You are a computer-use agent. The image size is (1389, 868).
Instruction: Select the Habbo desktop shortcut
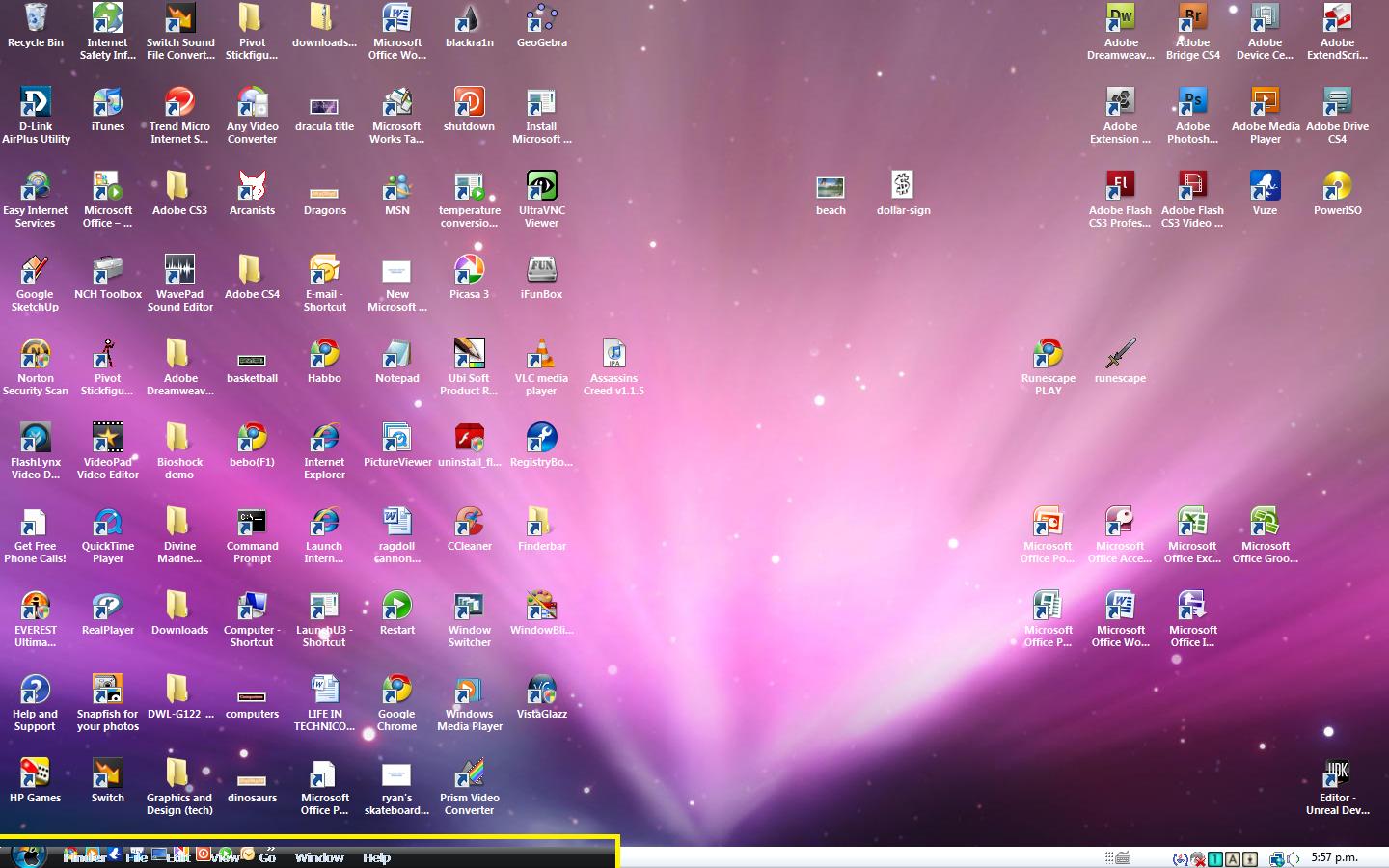click(x=325, y=362)
